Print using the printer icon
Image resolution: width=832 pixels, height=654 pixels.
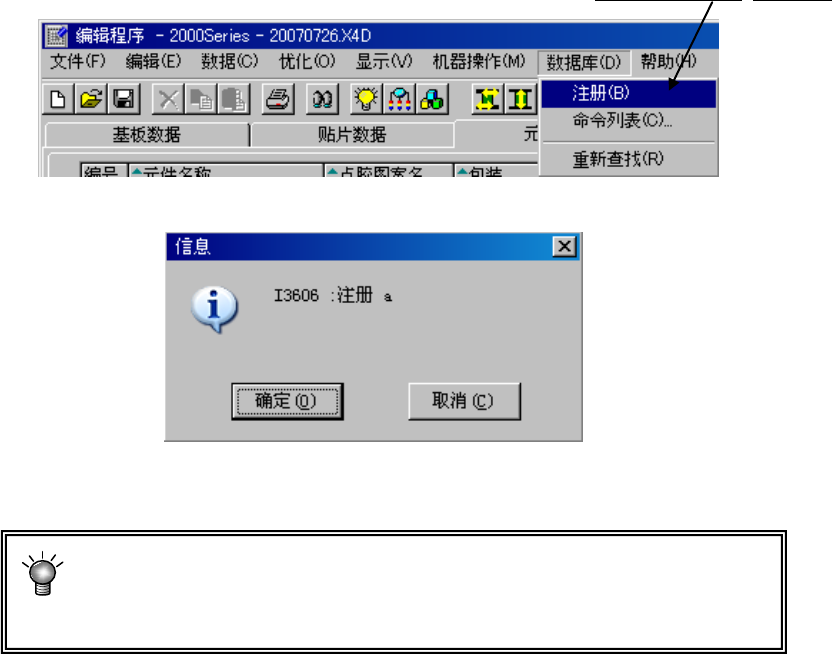pyautogui.click(x=278, y=99)
